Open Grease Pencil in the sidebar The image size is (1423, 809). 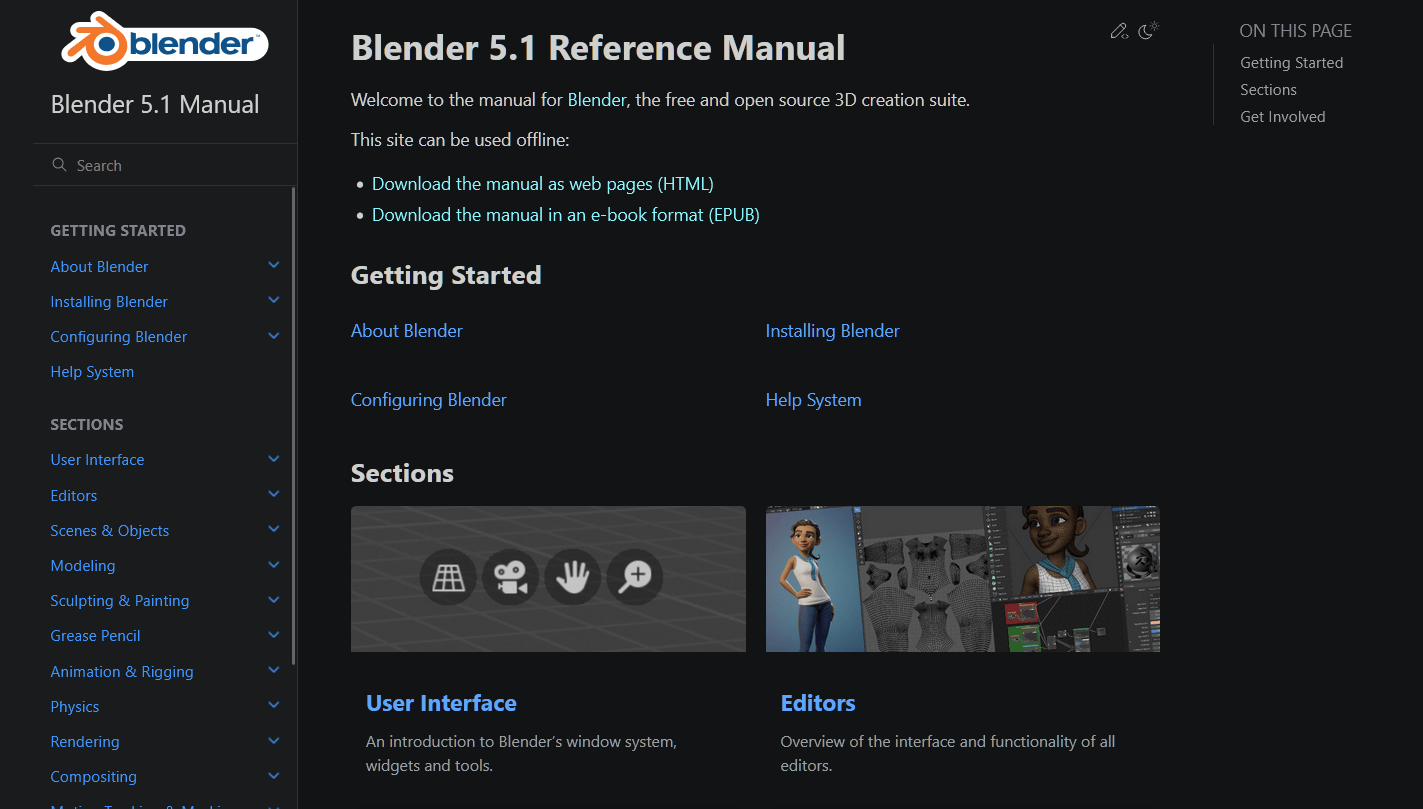click(95, 636)
